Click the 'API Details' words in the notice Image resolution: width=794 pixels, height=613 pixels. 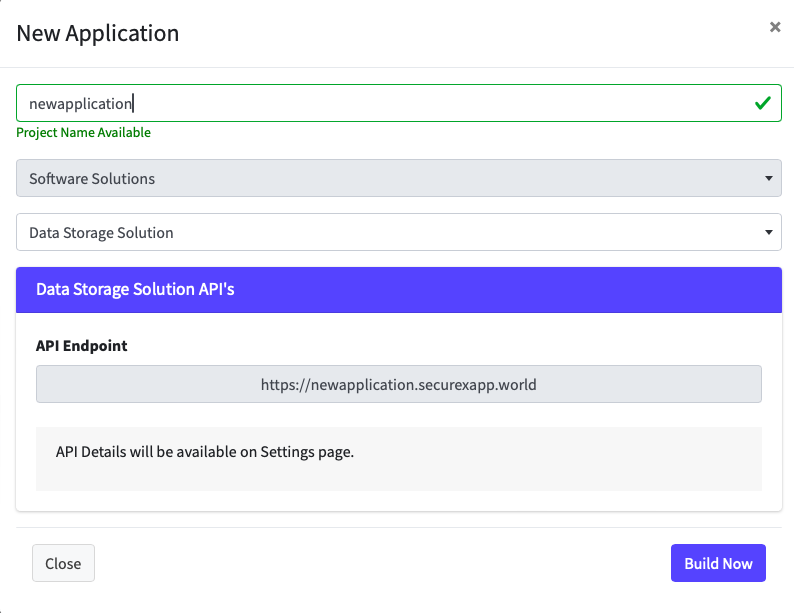95,452
